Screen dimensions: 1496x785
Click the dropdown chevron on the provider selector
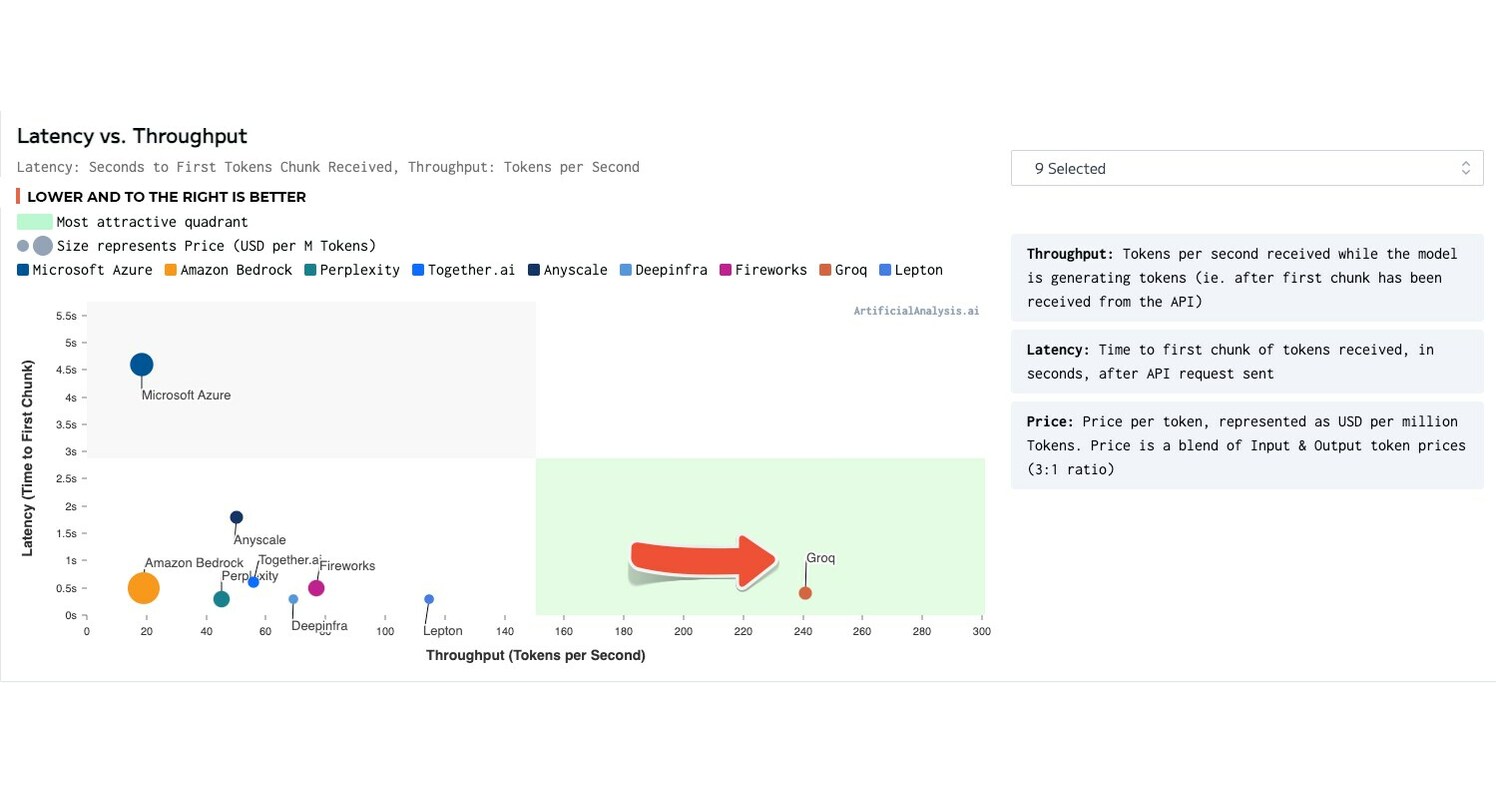click(1466, 167)
